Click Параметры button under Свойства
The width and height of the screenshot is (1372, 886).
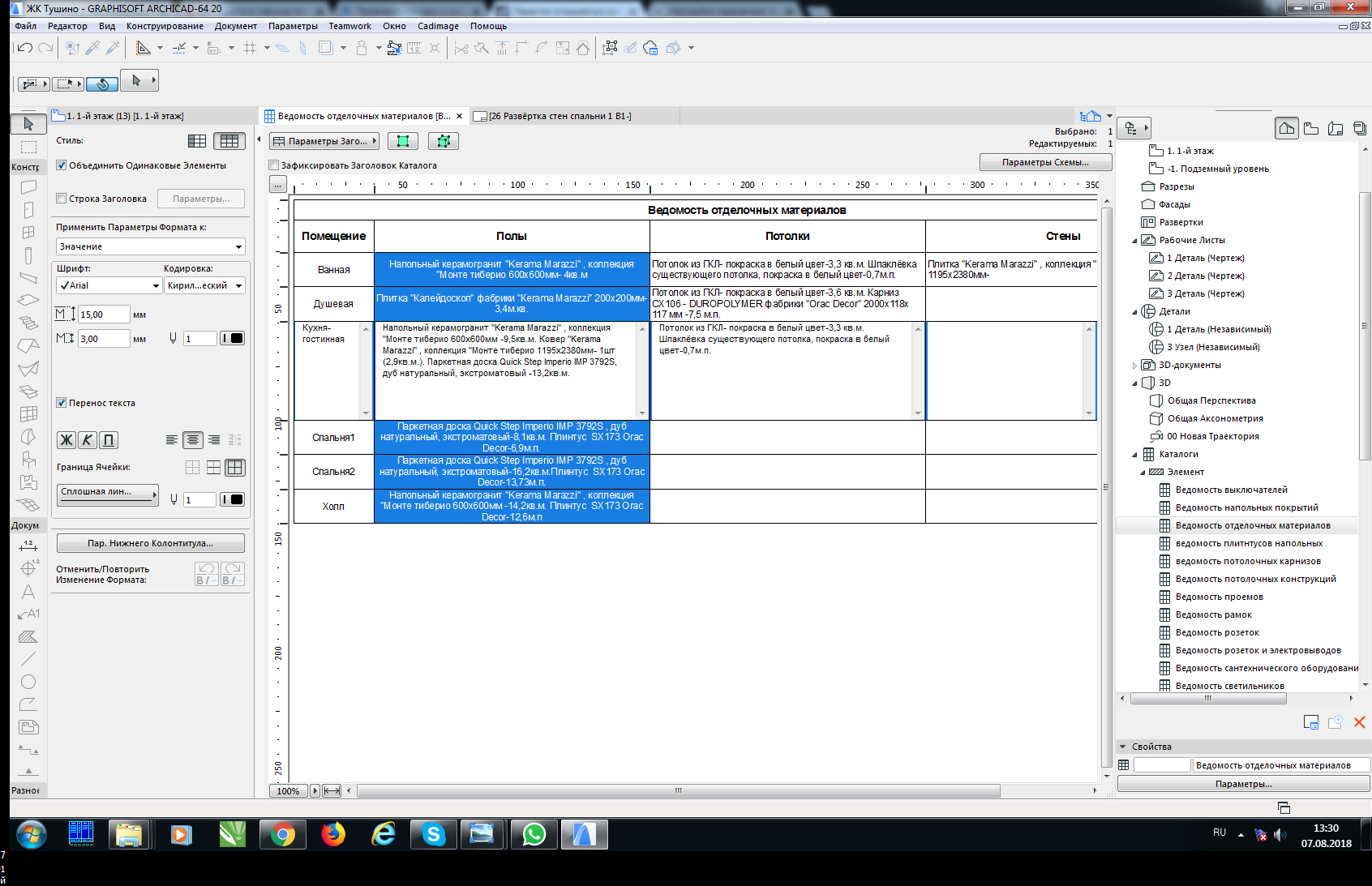point(1244,784)
